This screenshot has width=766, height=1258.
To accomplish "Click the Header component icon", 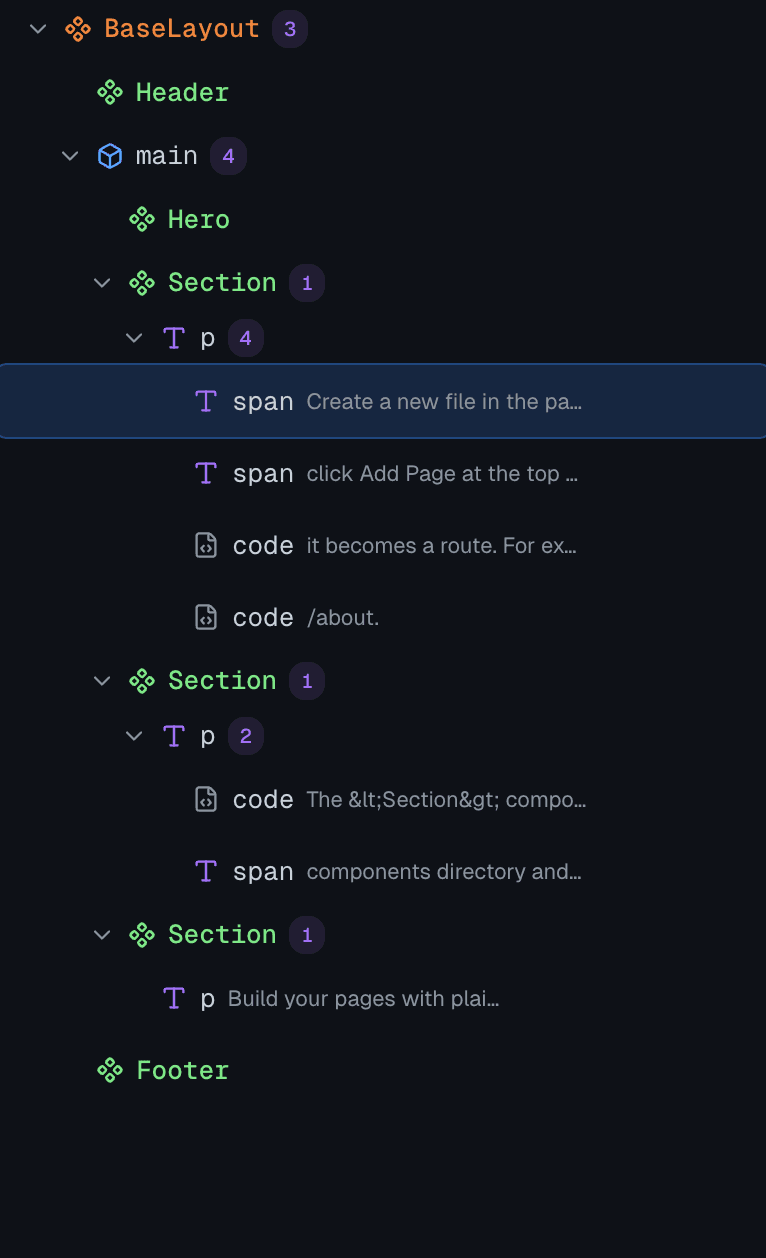I will [109, 92].
